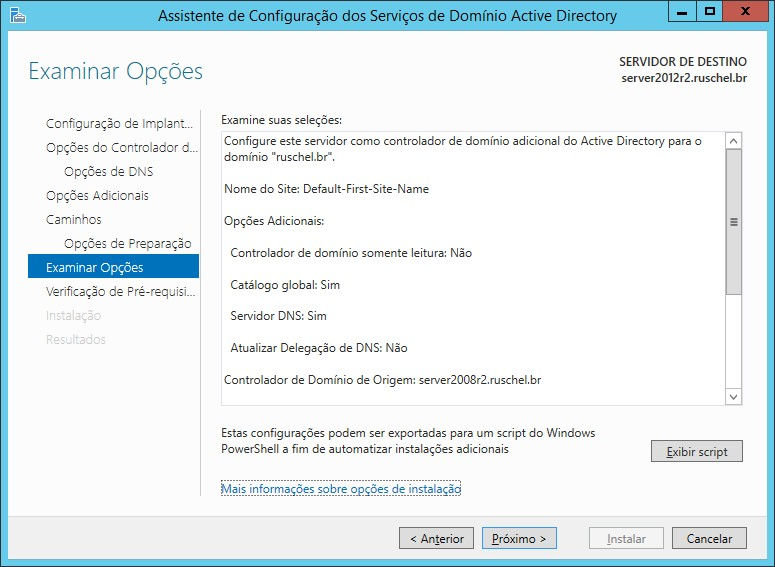The height and width of the screenshot is (567, 775).
Task: Click the 'Configure este servidor como controlador' paragraph
Action: 463,149
